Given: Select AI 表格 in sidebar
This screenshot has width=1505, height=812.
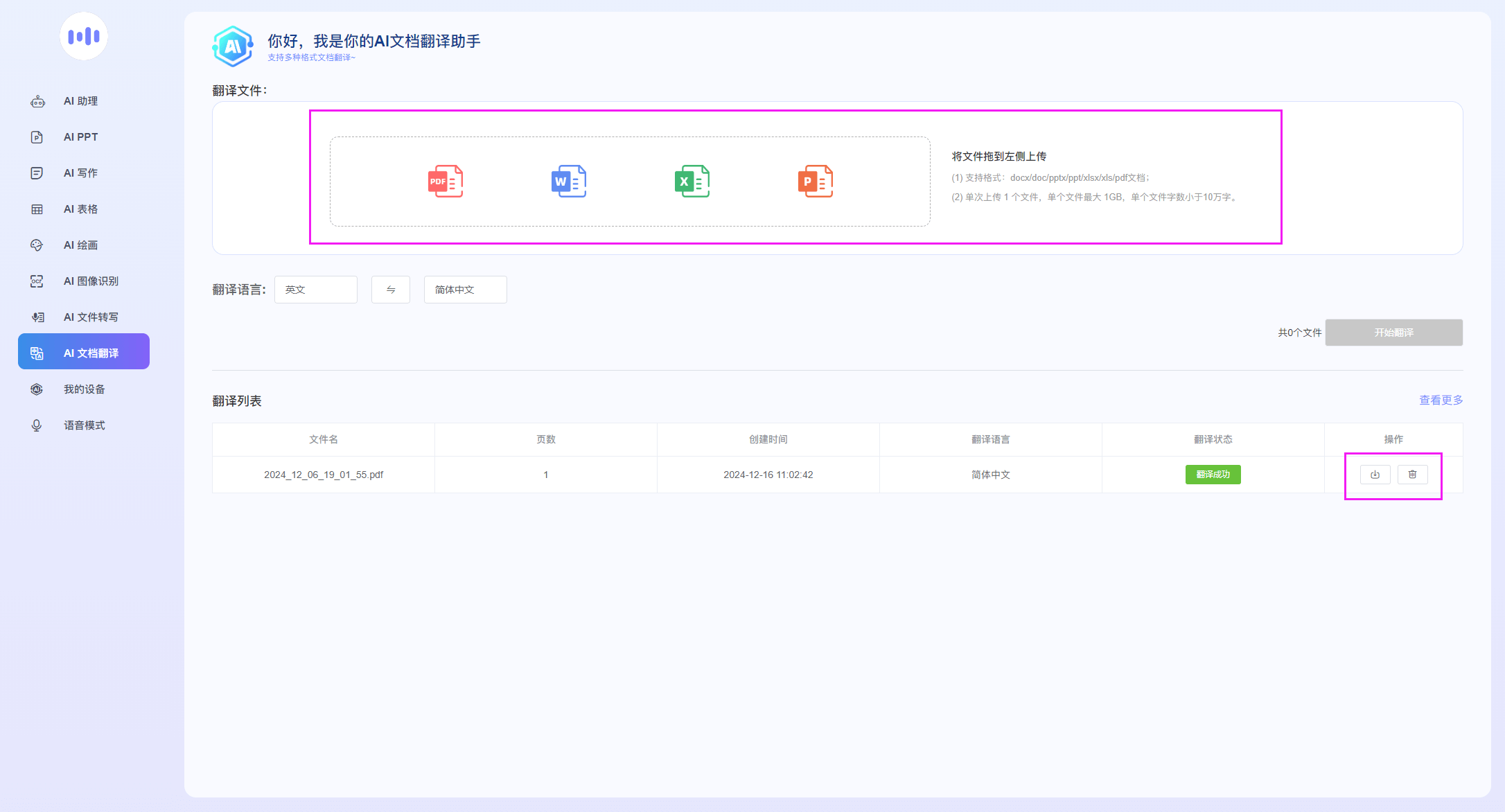Looking at the screenshot, I should [x=80, y=209].
